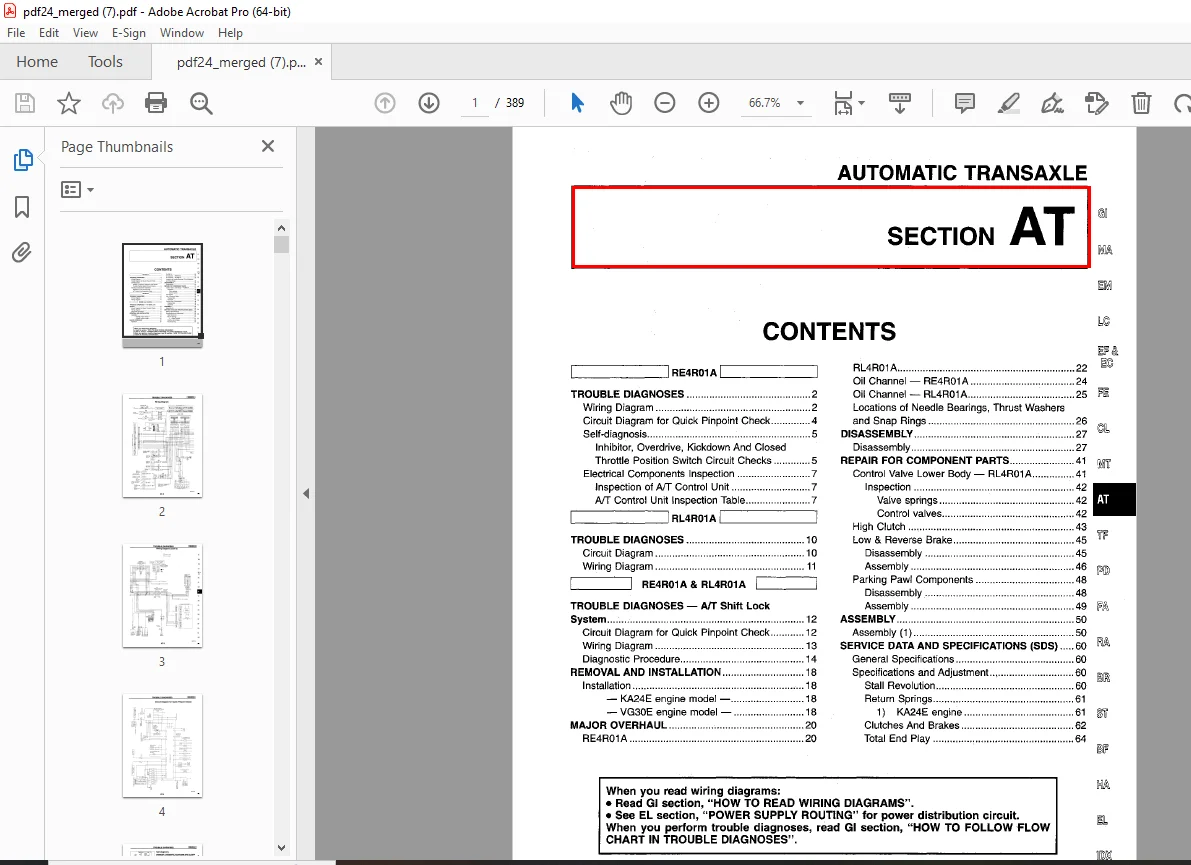Zoom in with the plus button

[x=709, y=103]
